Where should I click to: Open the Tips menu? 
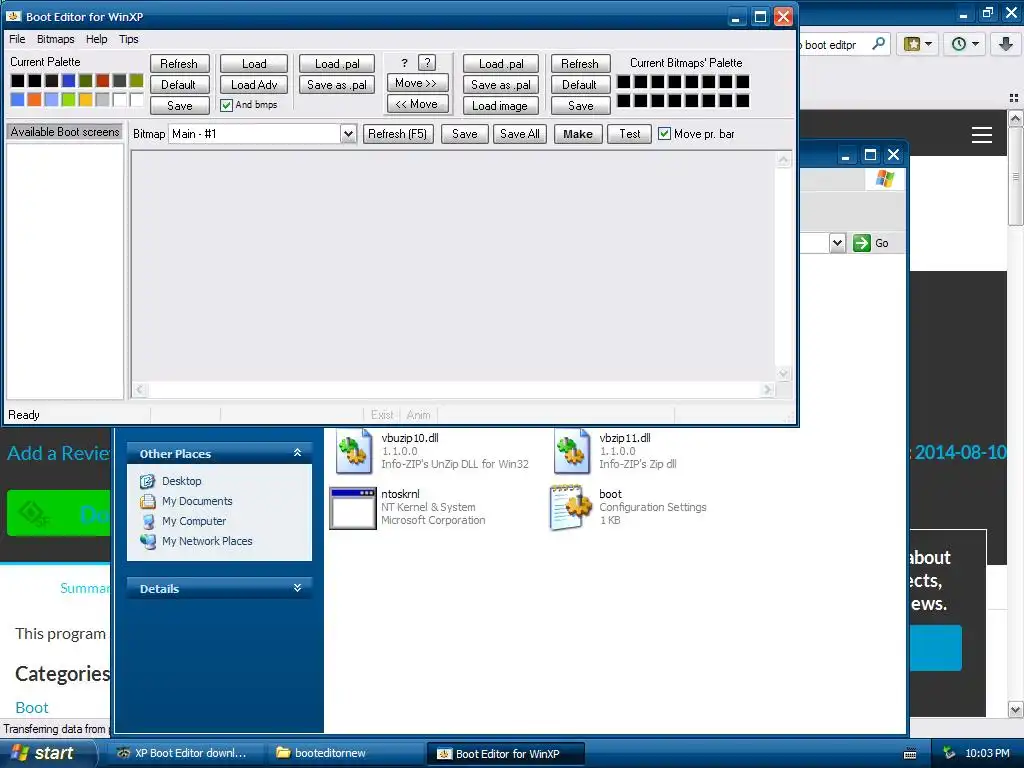(129, 39)
